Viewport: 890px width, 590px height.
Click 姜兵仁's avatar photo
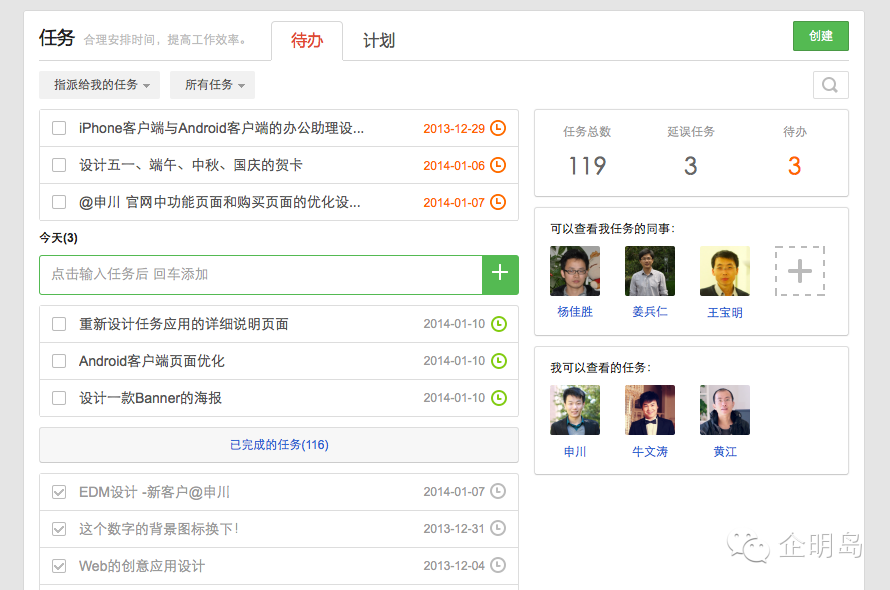650,271
